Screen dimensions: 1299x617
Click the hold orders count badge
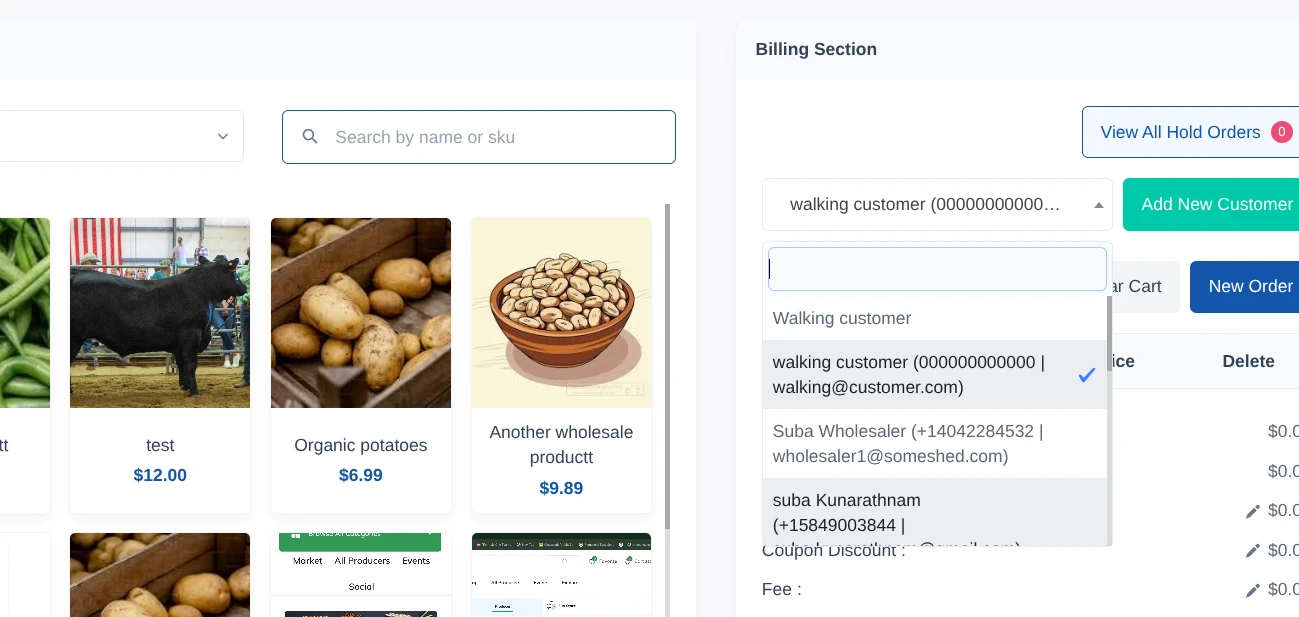pos(1281,132)
